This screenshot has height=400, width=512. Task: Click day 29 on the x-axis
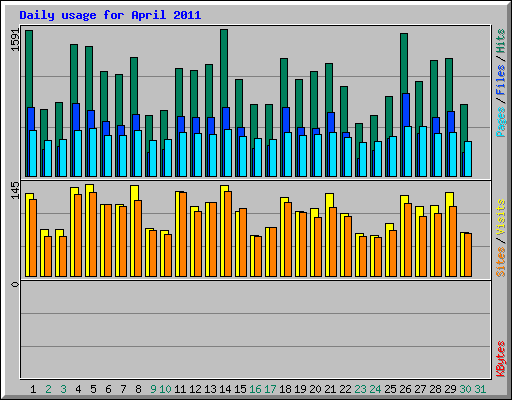click(x=450, y=389)
